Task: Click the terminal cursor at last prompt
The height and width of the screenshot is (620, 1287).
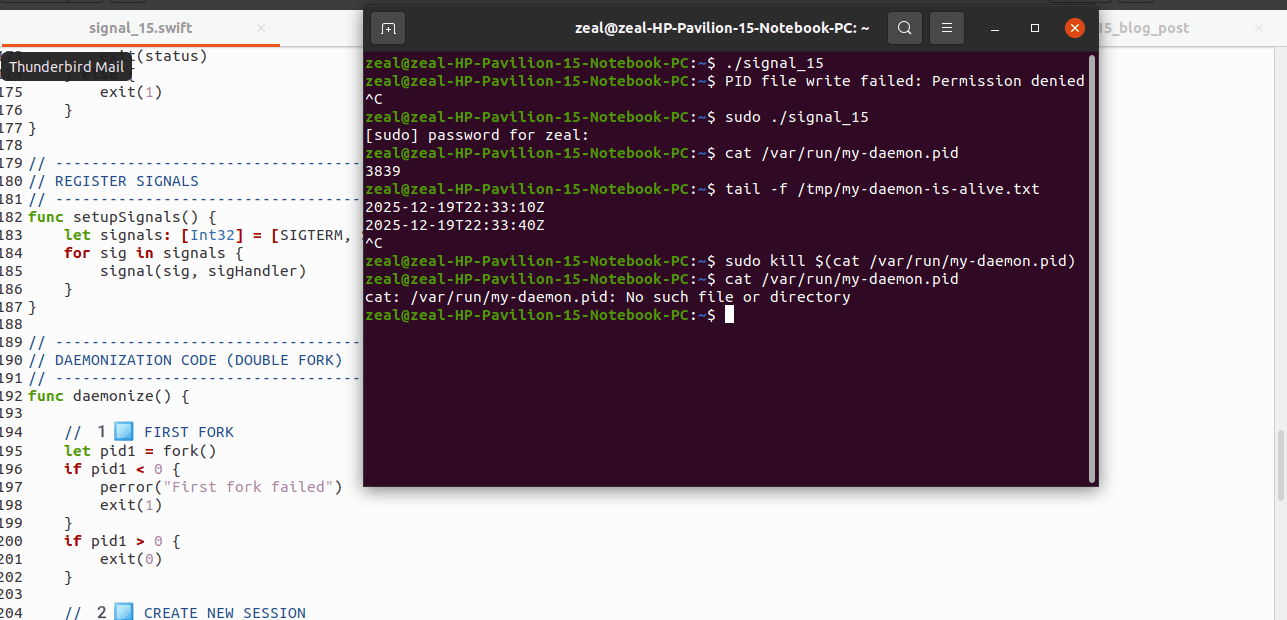Action: click(730, 315)
